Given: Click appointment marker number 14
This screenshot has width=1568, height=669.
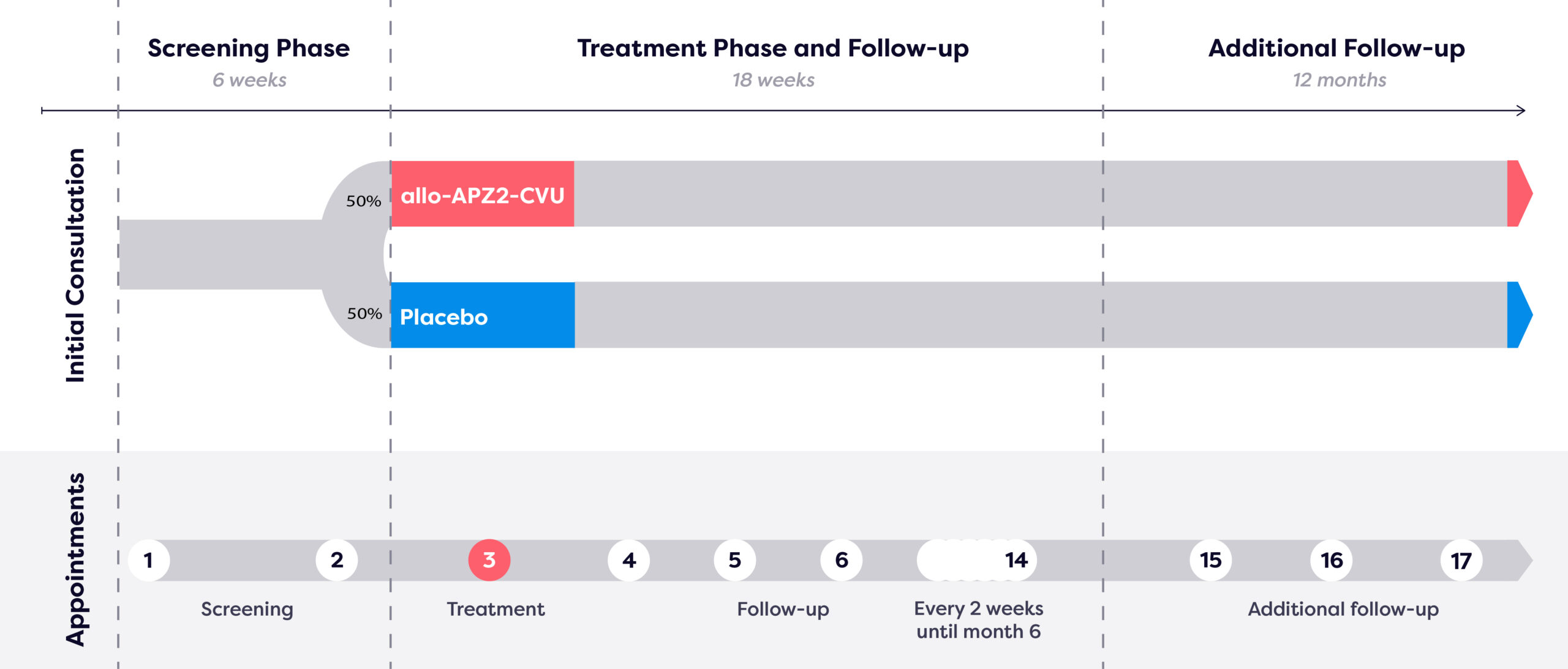Looking at the screenshot, I should tap(1016, 560).
